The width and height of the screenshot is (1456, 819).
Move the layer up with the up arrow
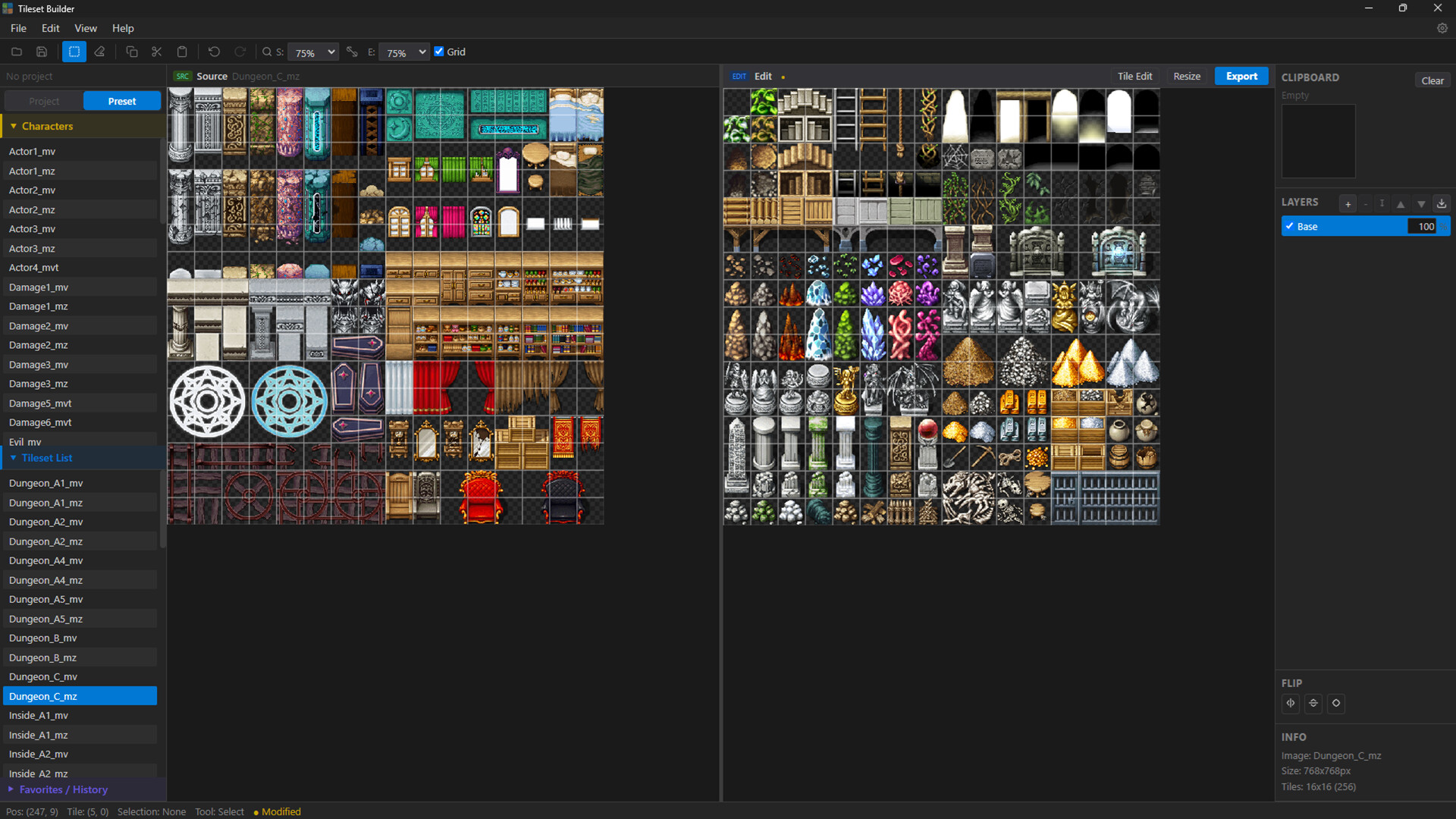pyautogui.click(x=1401, y=203)
